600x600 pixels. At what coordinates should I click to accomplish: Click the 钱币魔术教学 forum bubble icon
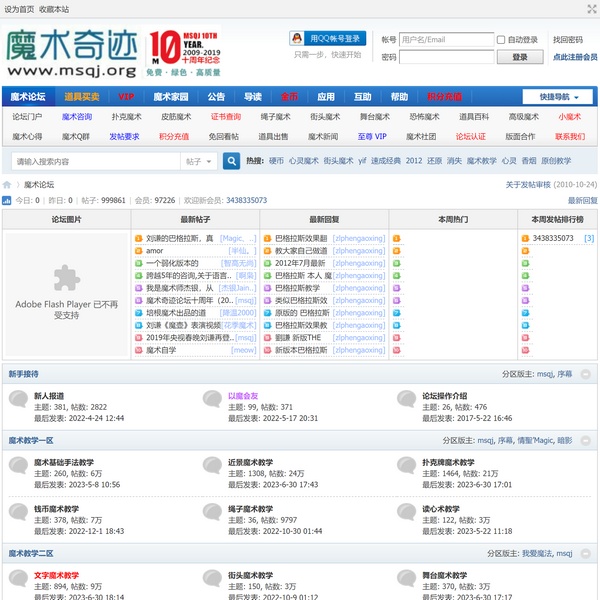coord(18,512)
